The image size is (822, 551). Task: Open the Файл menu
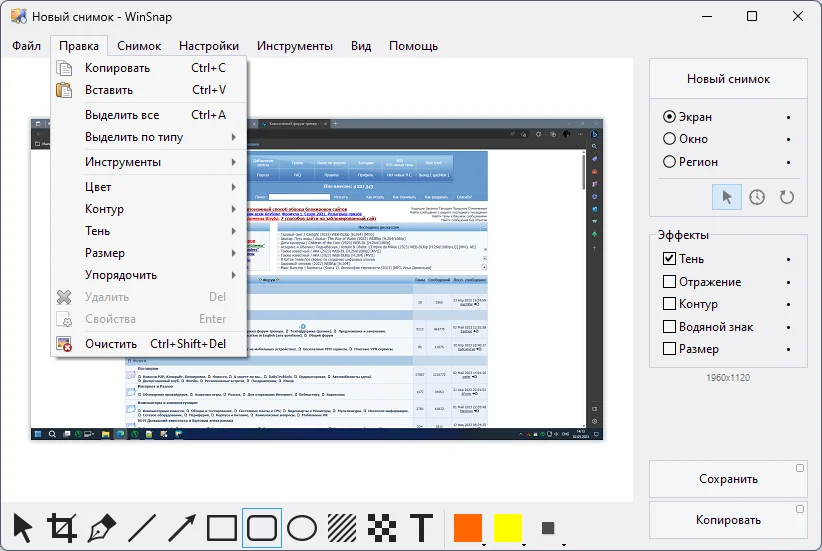coord(26,46)
